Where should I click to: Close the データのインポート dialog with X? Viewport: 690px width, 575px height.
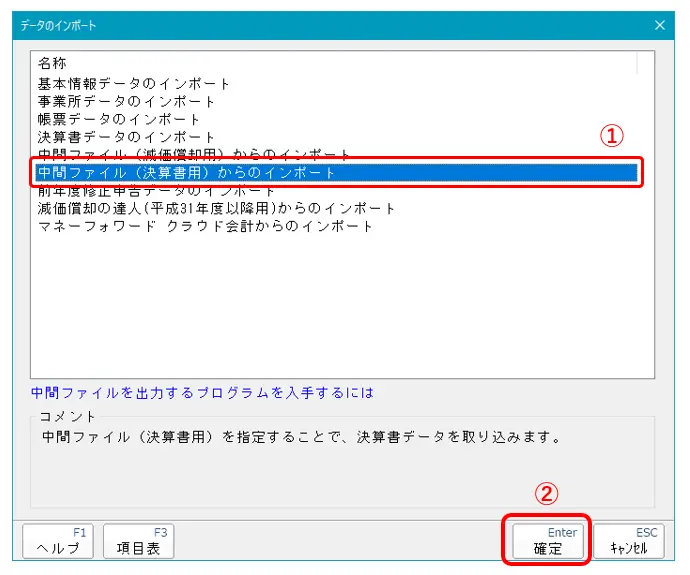pos(659,24)
